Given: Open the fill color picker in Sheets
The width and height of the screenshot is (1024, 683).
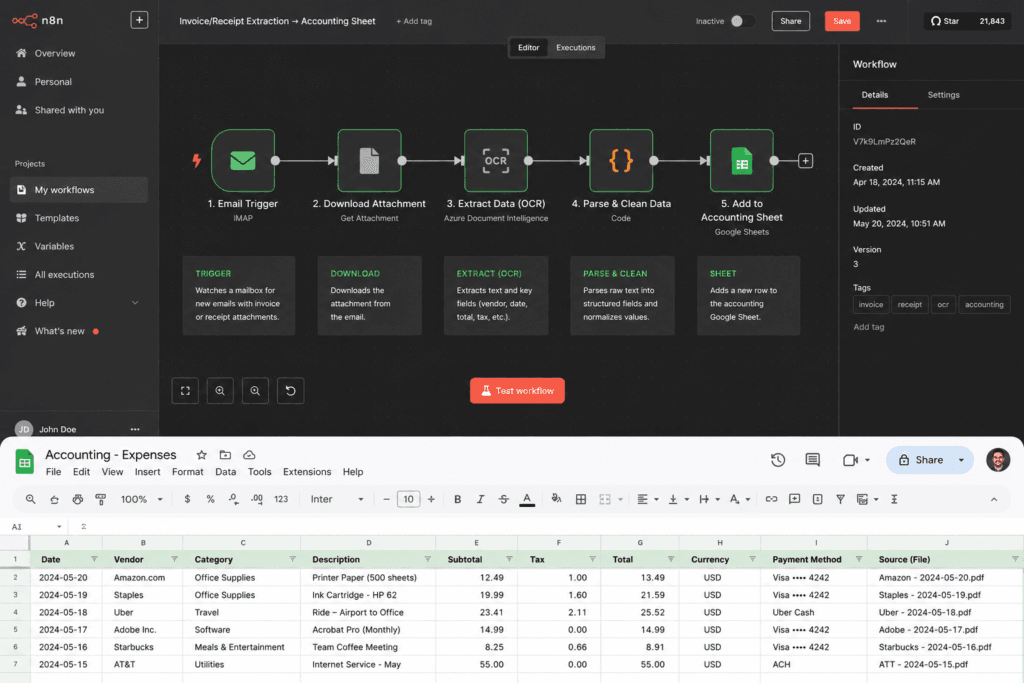Looking at the screenshot, I should pos(556,499).
